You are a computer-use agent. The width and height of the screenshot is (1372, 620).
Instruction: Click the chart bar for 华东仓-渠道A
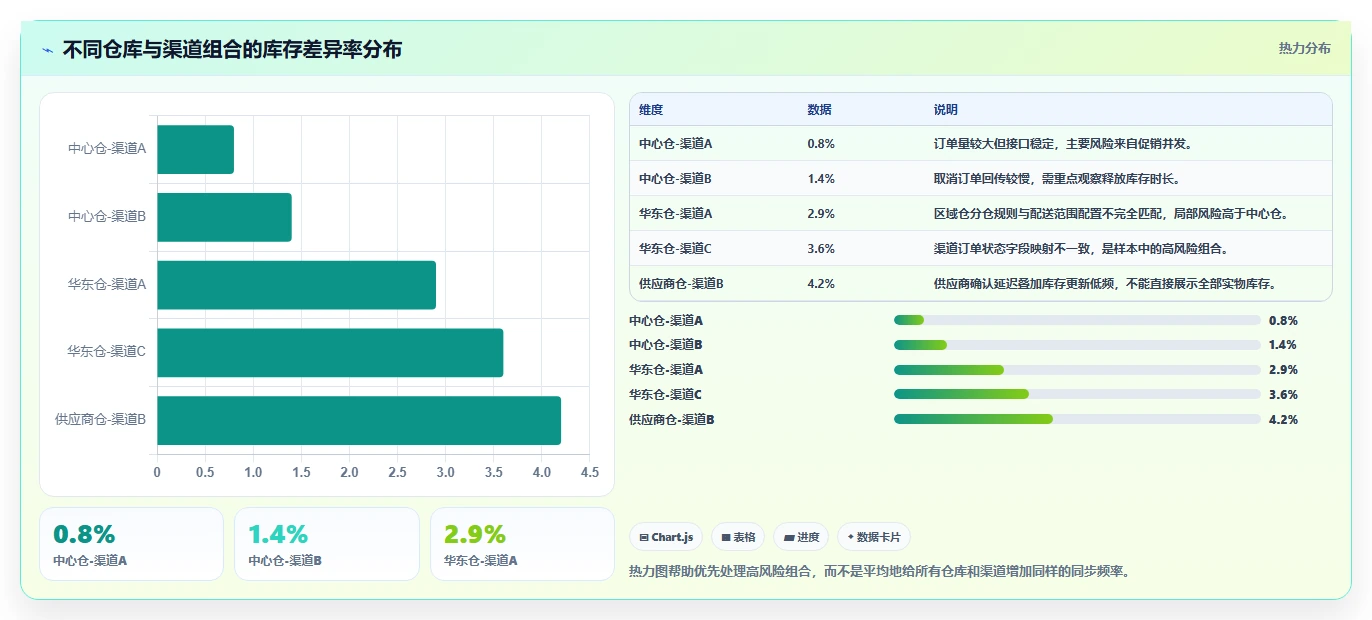point(296,285)
